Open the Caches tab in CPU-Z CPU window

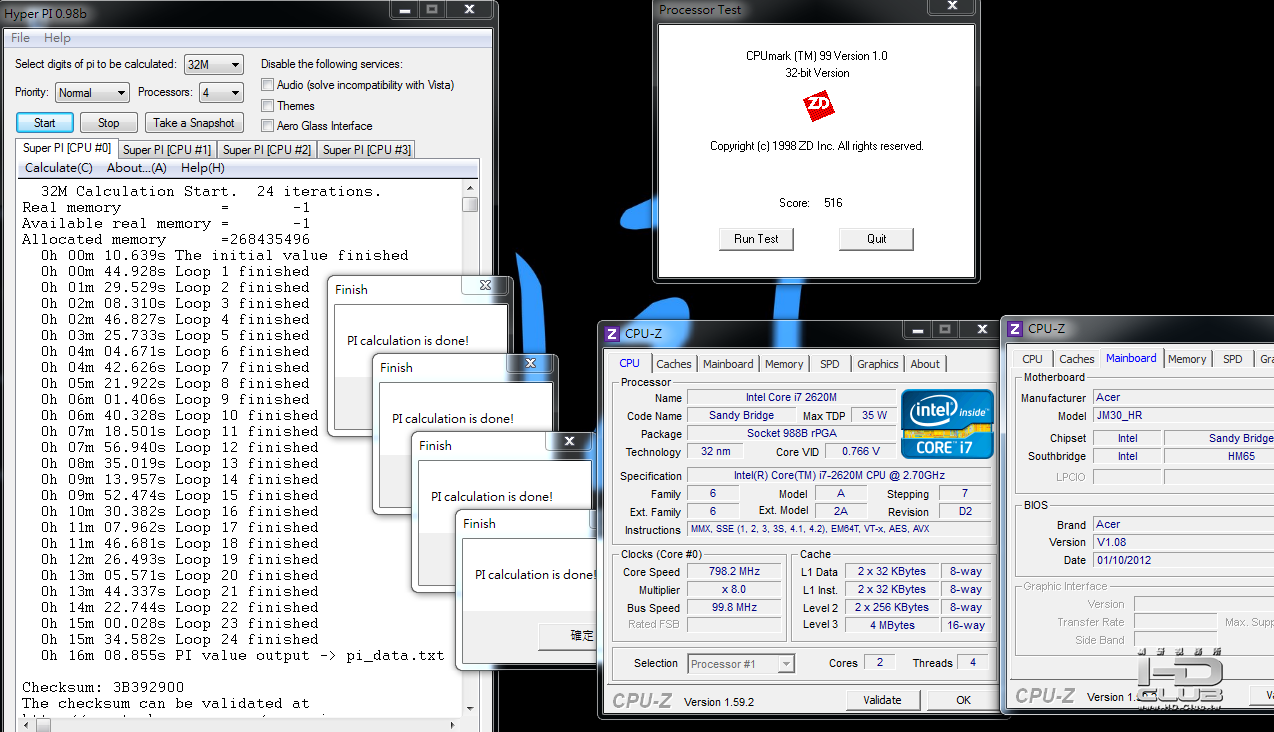(x=674, y=364)
